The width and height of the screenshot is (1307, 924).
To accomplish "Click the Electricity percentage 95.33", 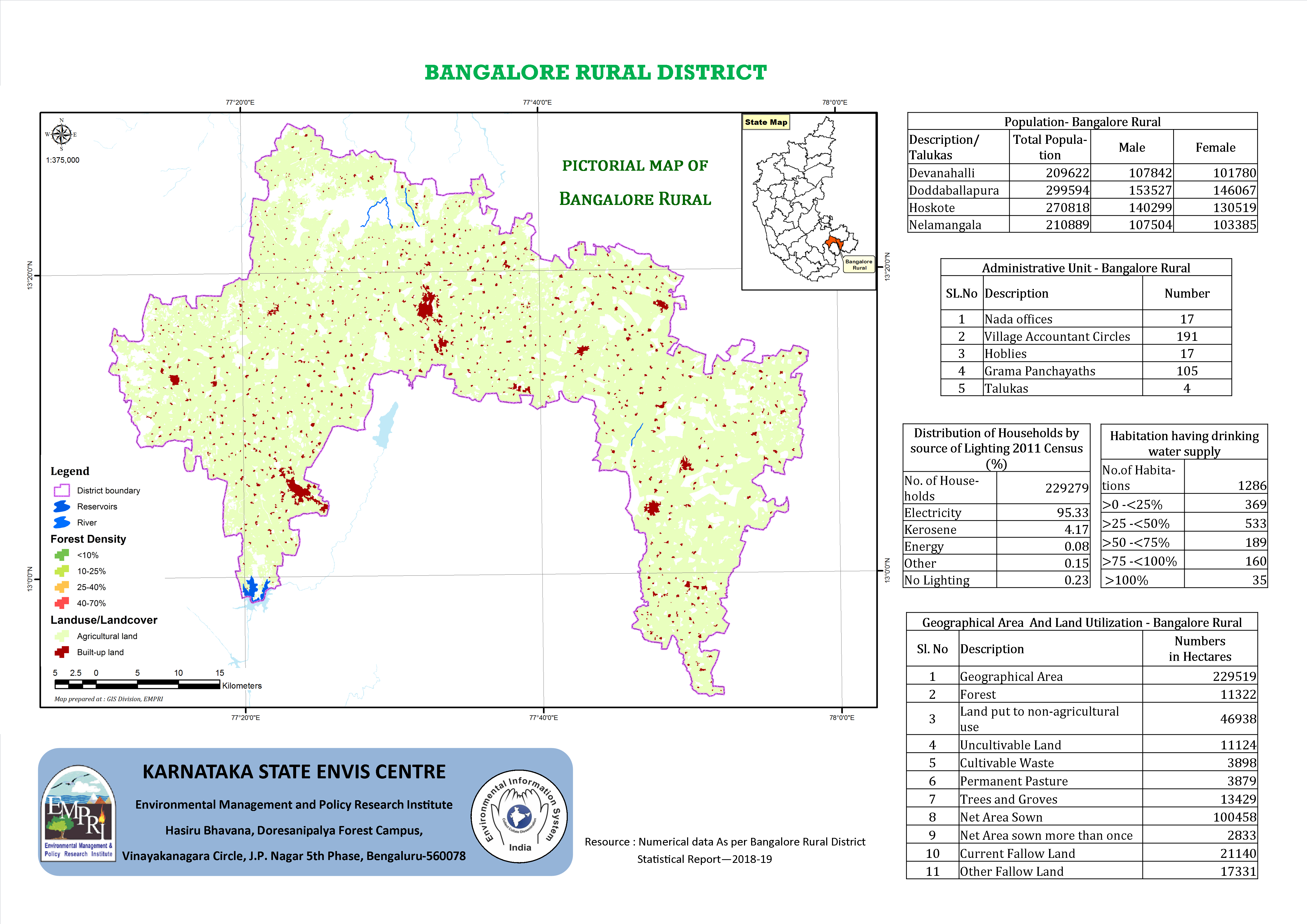I will click(1073, 512).
